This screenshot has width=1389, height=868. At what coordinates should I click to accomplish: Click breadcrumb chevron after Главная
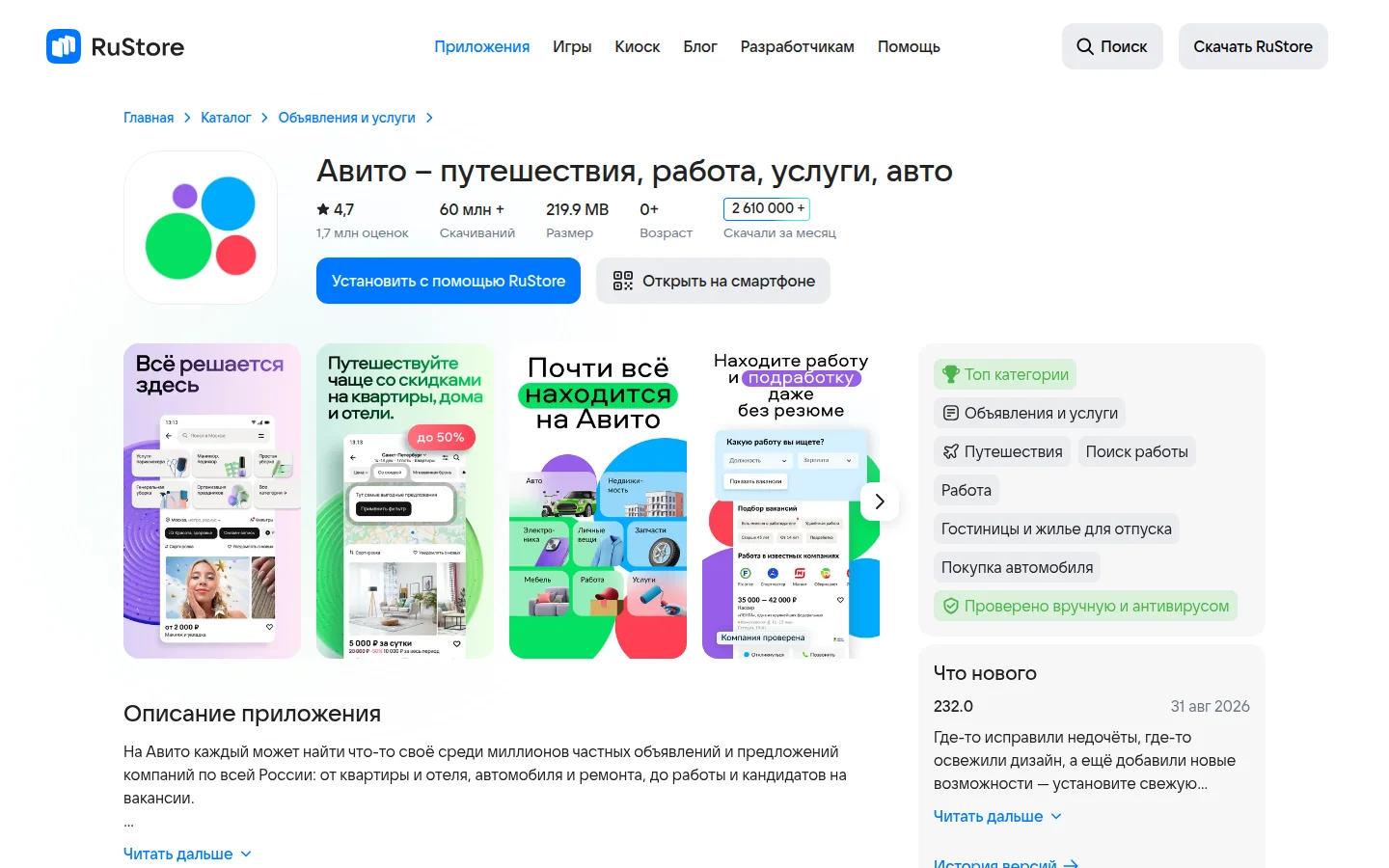coord(187,118)
